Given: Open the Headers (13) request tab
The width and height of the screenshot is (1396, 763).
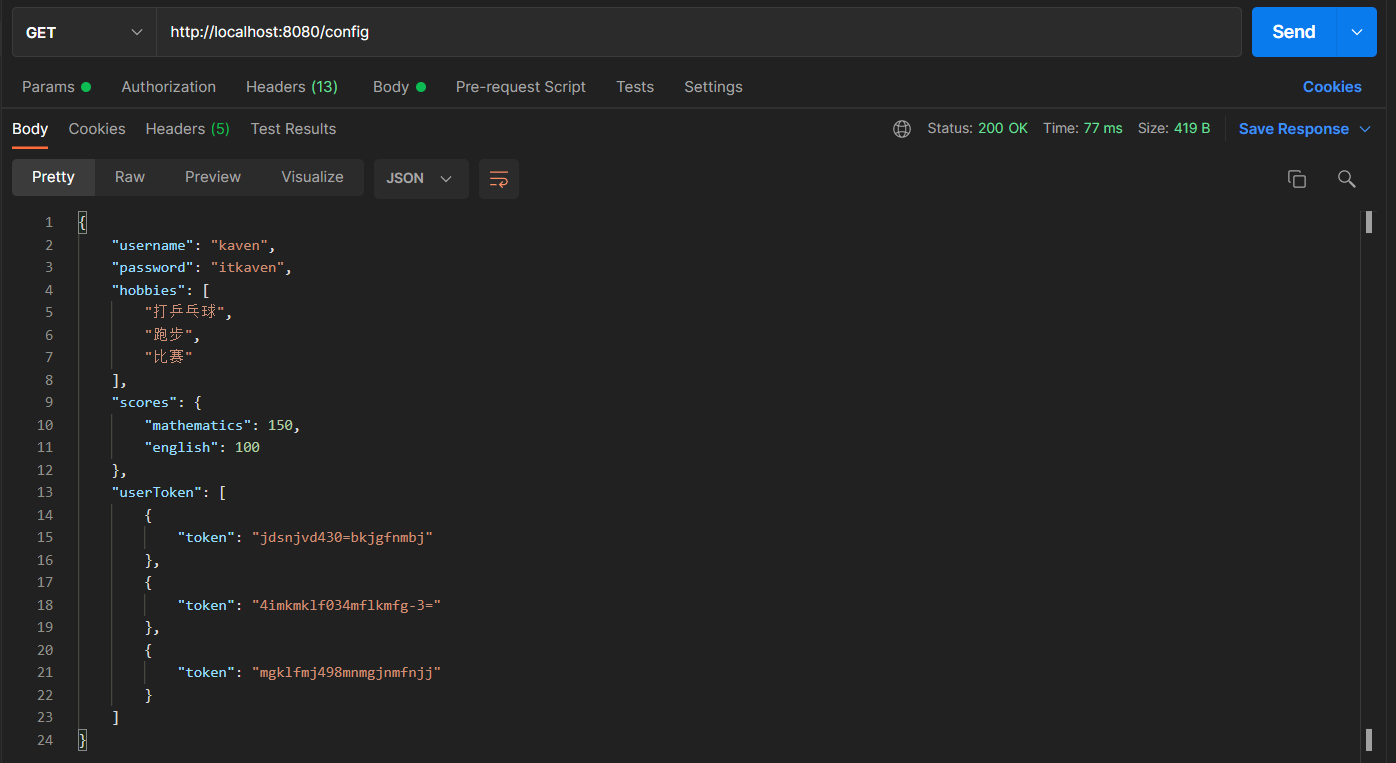Looking at the screenshot, I should pos(291,87).
